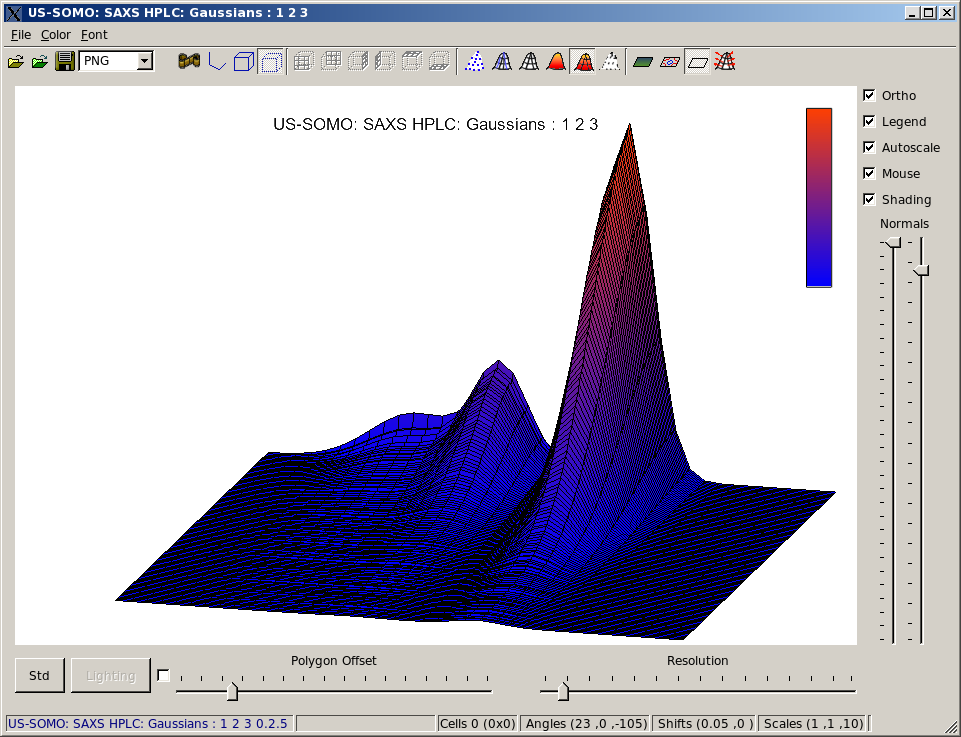Toggle the Autoscale checkbox
The width and height of the screenshot is (961, 737).
click(869, 147)
